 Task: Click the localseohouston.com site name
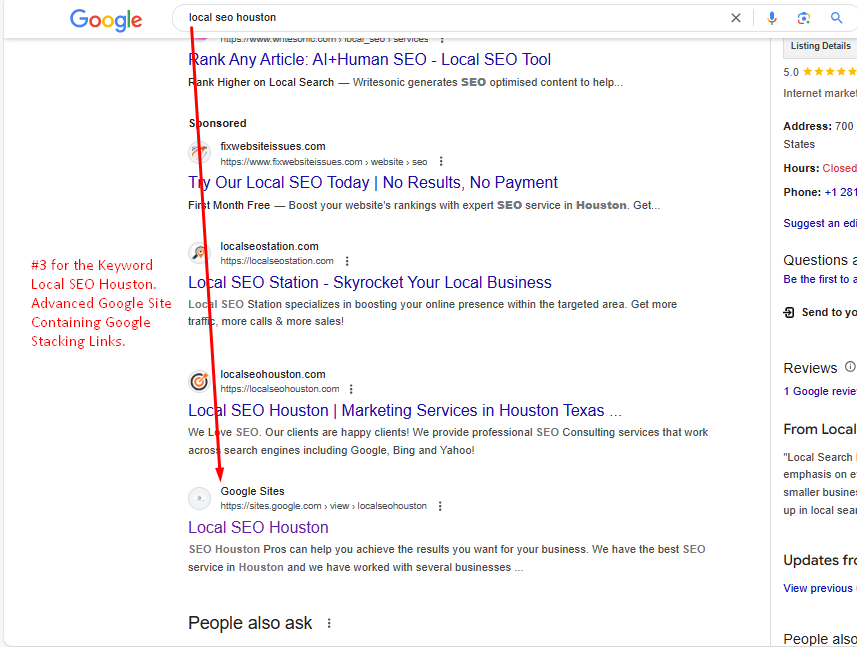point(273,374)
